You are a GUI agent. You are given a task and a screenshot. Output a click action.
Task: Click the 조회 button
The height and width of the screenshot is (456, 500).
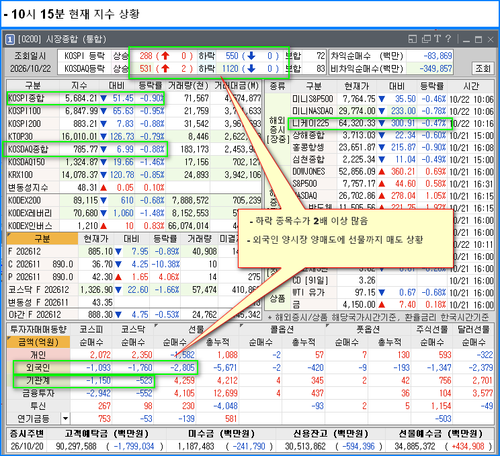coord(483,68)
